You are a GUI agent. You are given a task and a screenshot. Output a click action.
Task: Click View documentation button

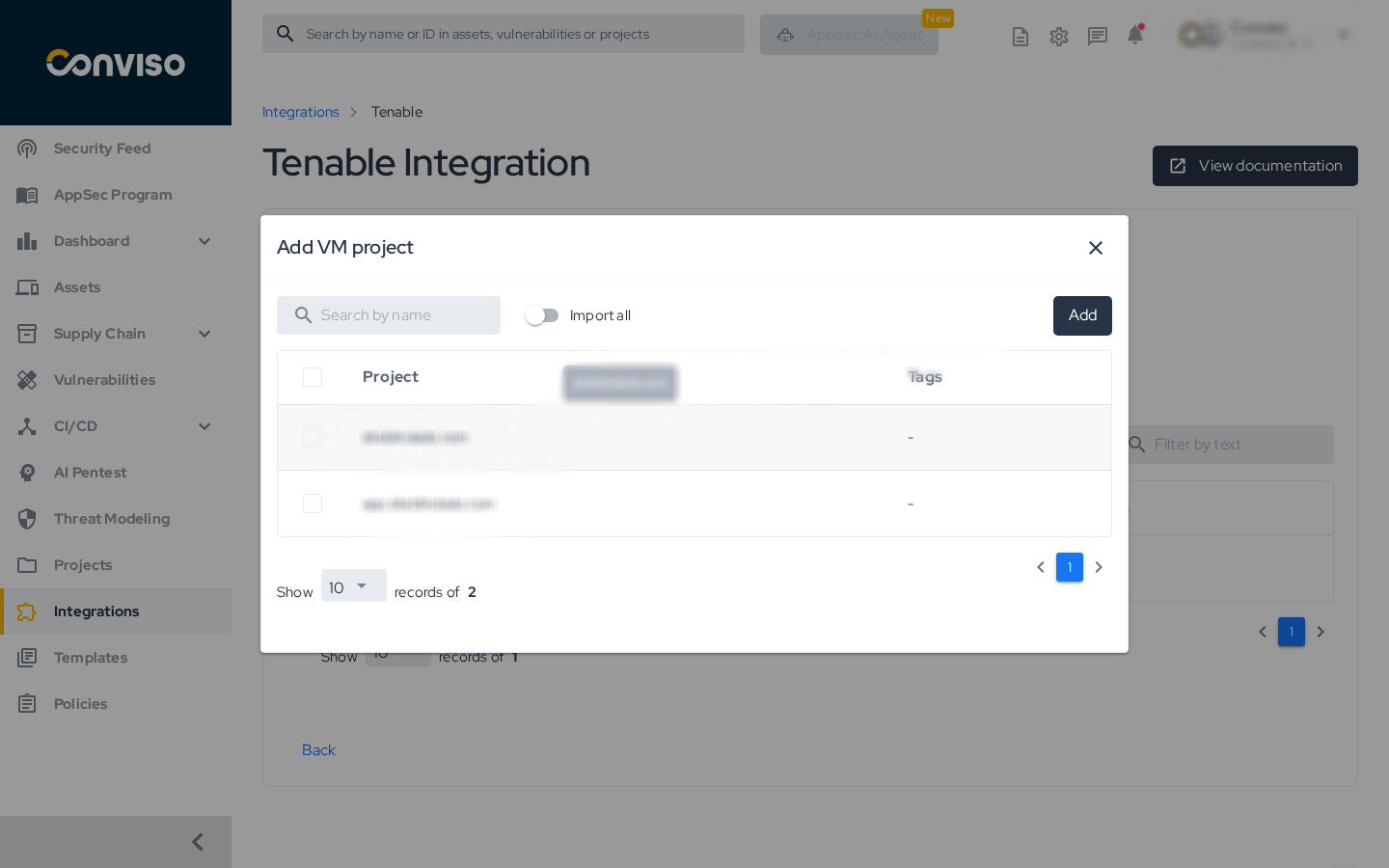pos(1255,166)
